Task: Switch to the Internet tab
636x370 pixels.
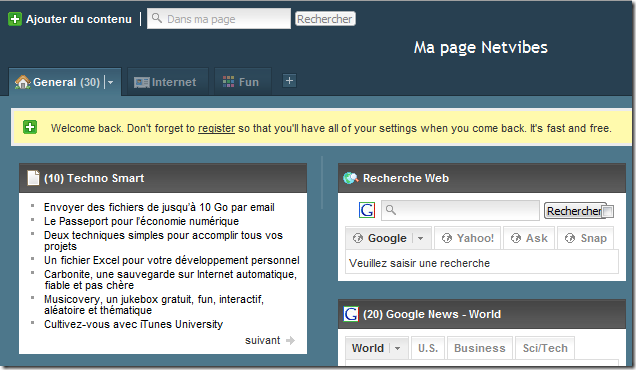Action: coord(168,82)
